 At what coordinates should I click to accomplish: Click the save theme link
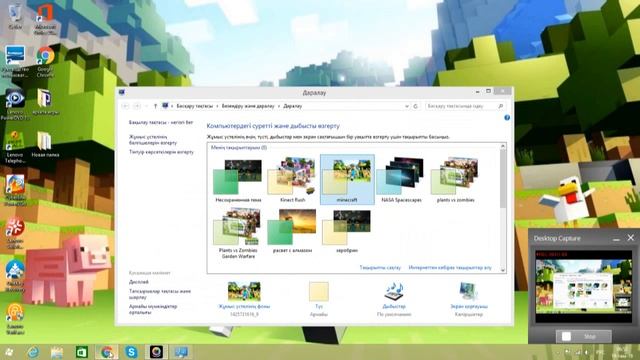[380, 268]
